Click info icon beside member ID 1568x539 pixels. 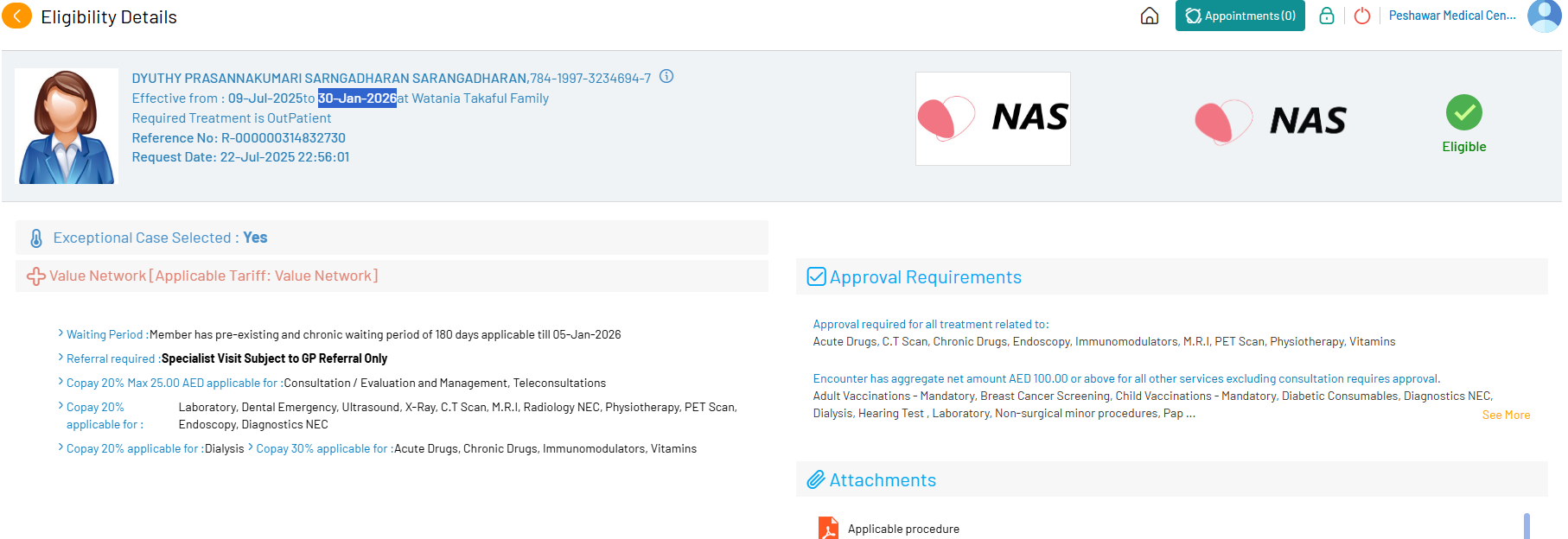click(666, 77)
